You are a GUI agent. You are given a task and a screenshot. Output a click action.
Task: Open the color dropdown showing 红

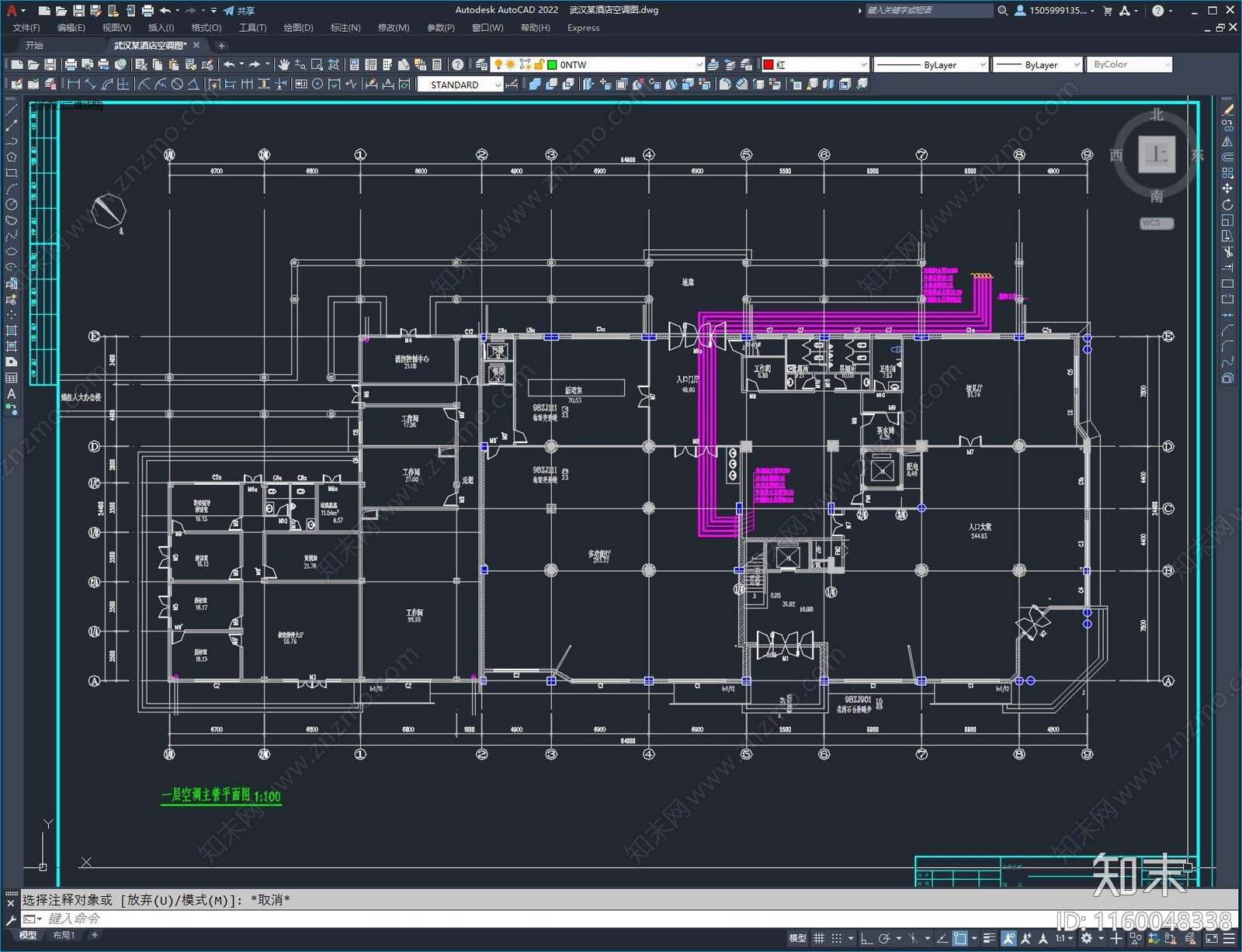[x=815, y=64]
